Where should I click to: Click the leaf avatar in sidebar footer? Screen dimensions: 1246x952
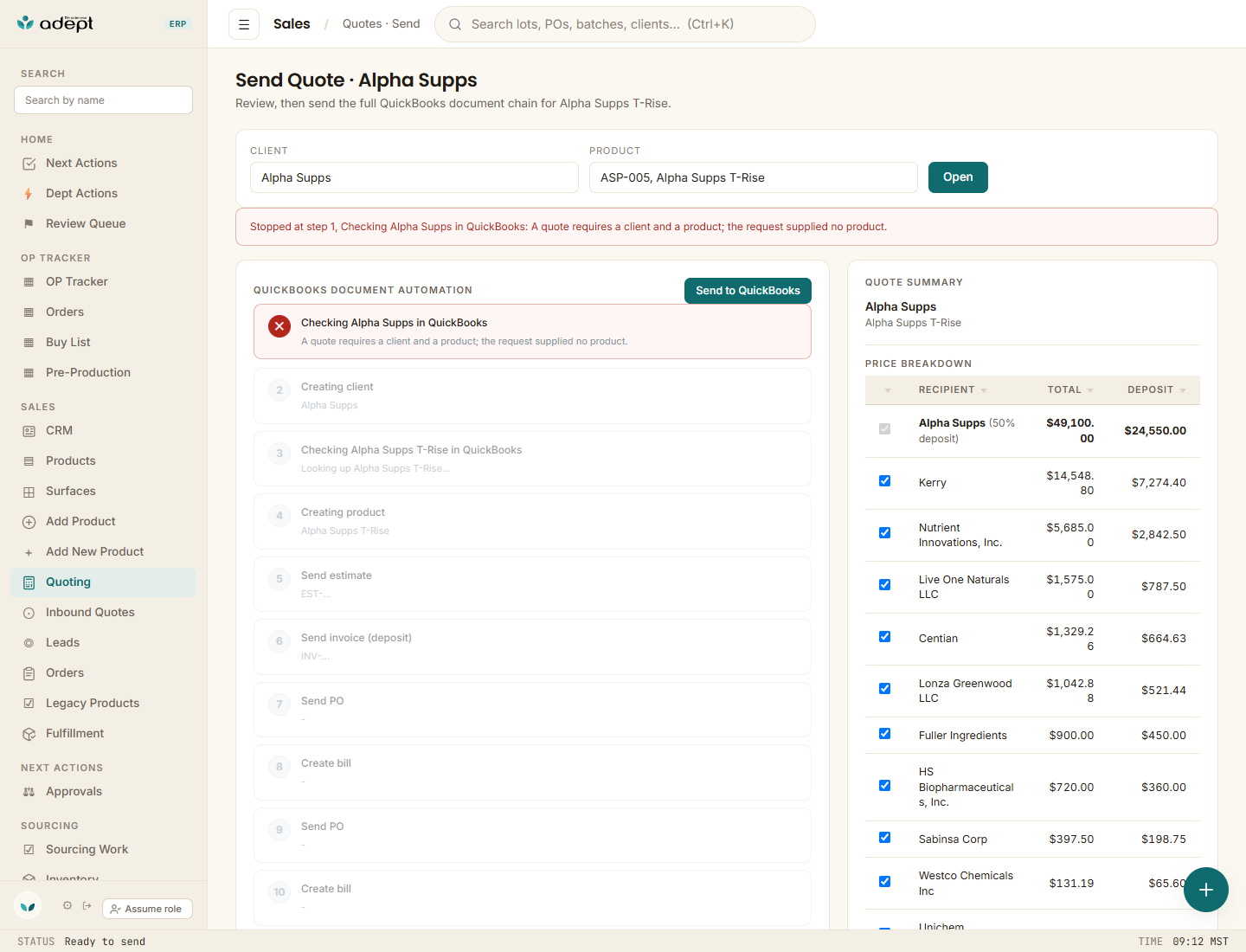(x=29, y=906)
